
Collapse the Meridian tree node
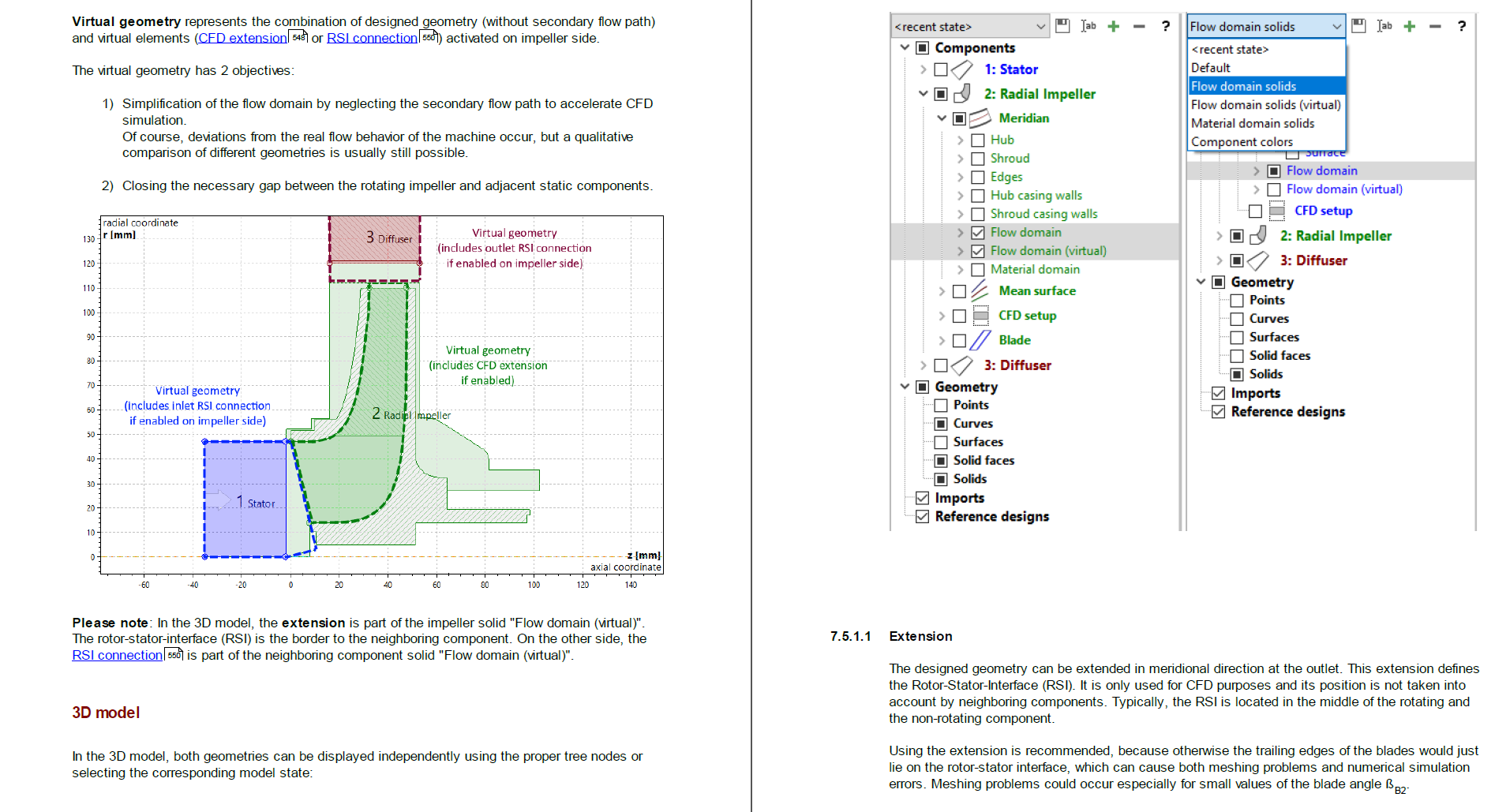click(942, 118)
